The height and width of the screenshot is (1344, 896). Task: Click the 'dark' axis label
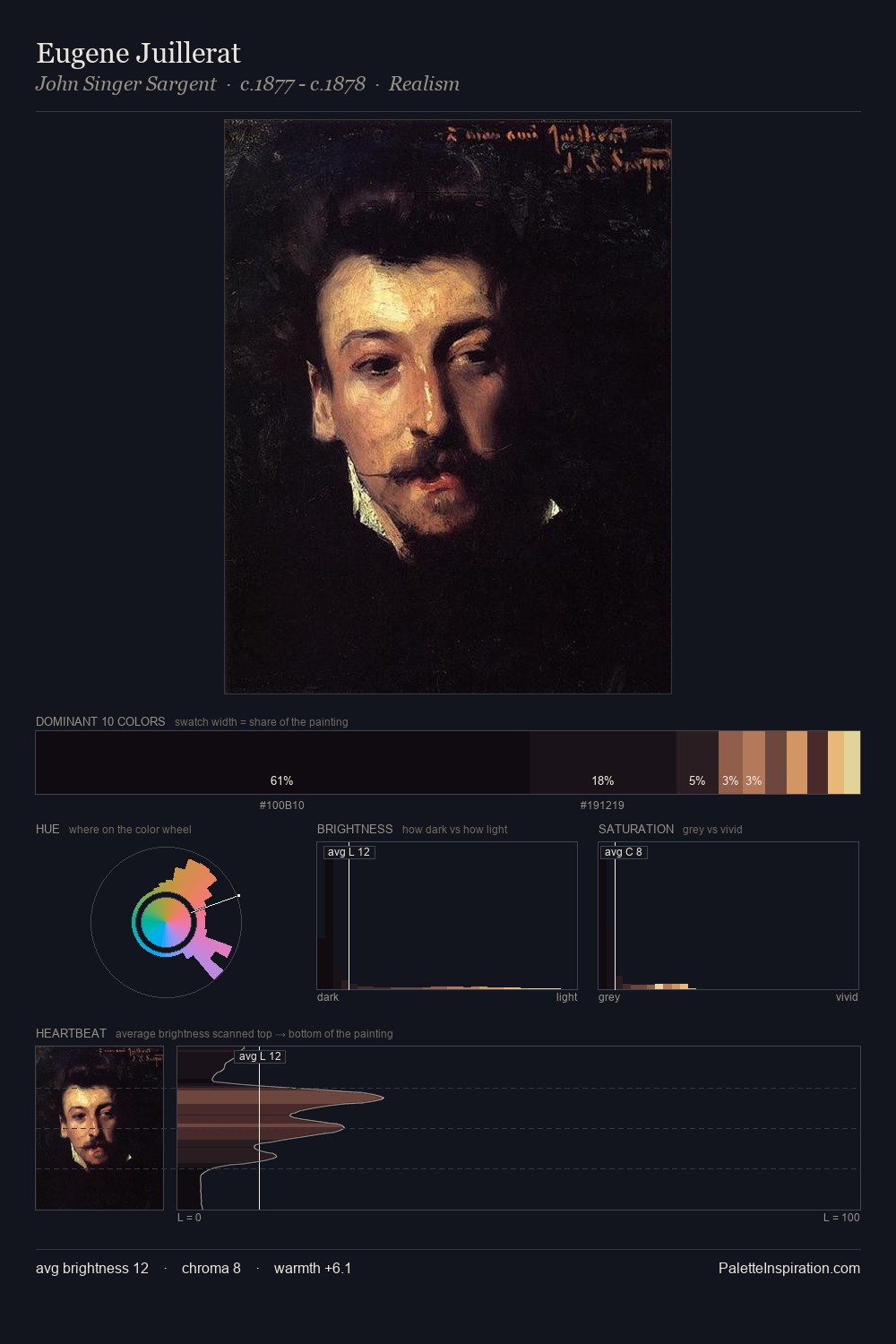[x=328, y=997]
